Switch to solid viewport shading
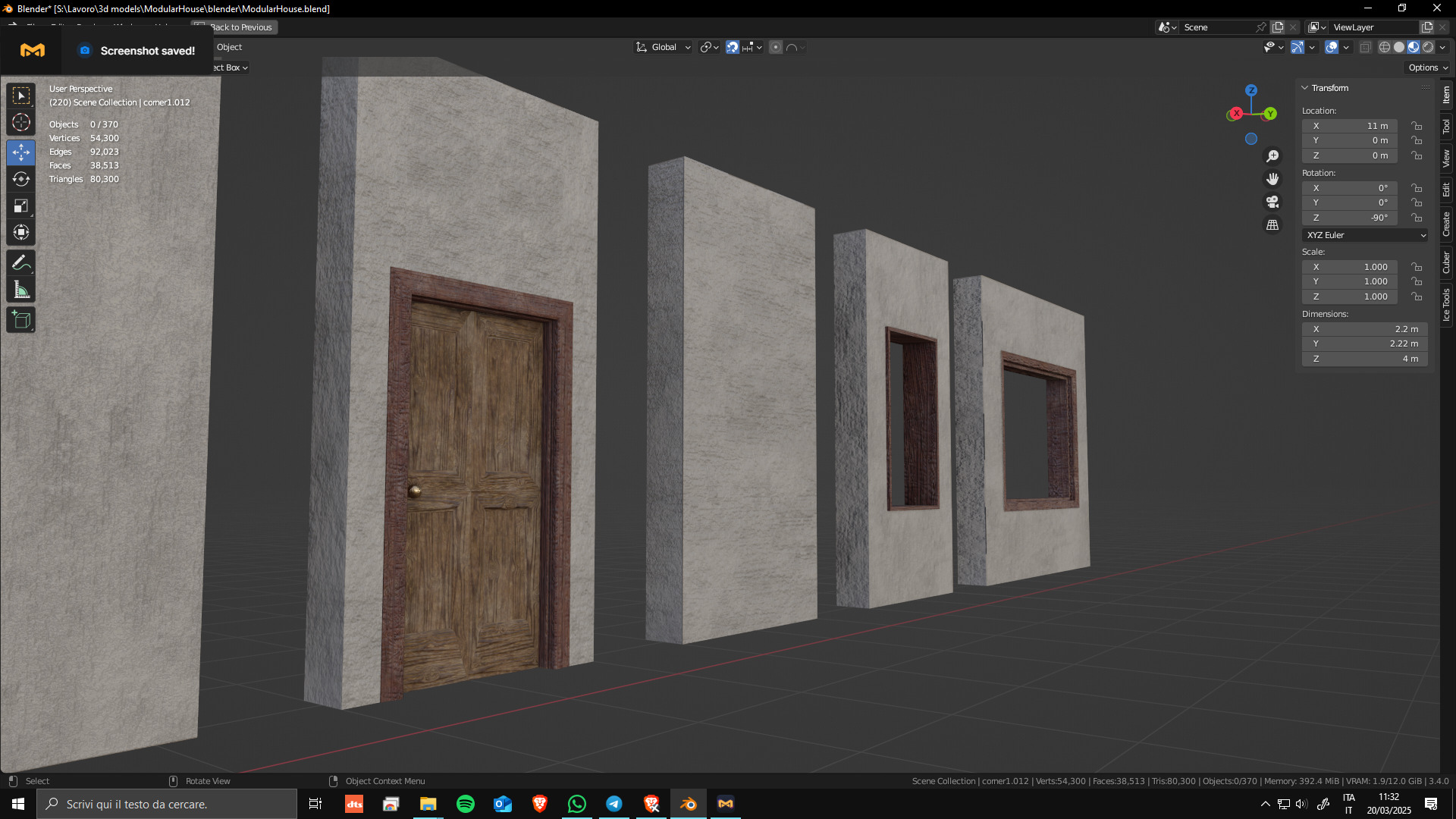This screenshot has width=1456, height=819. (1399, 47)
